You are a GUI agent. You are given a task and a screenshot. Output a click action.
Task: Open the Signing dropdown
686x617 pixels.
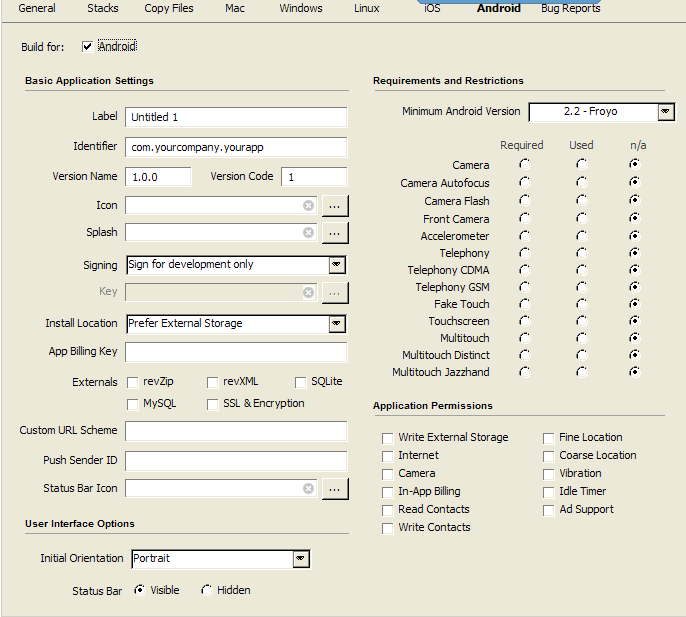click(x=337, y=265)
